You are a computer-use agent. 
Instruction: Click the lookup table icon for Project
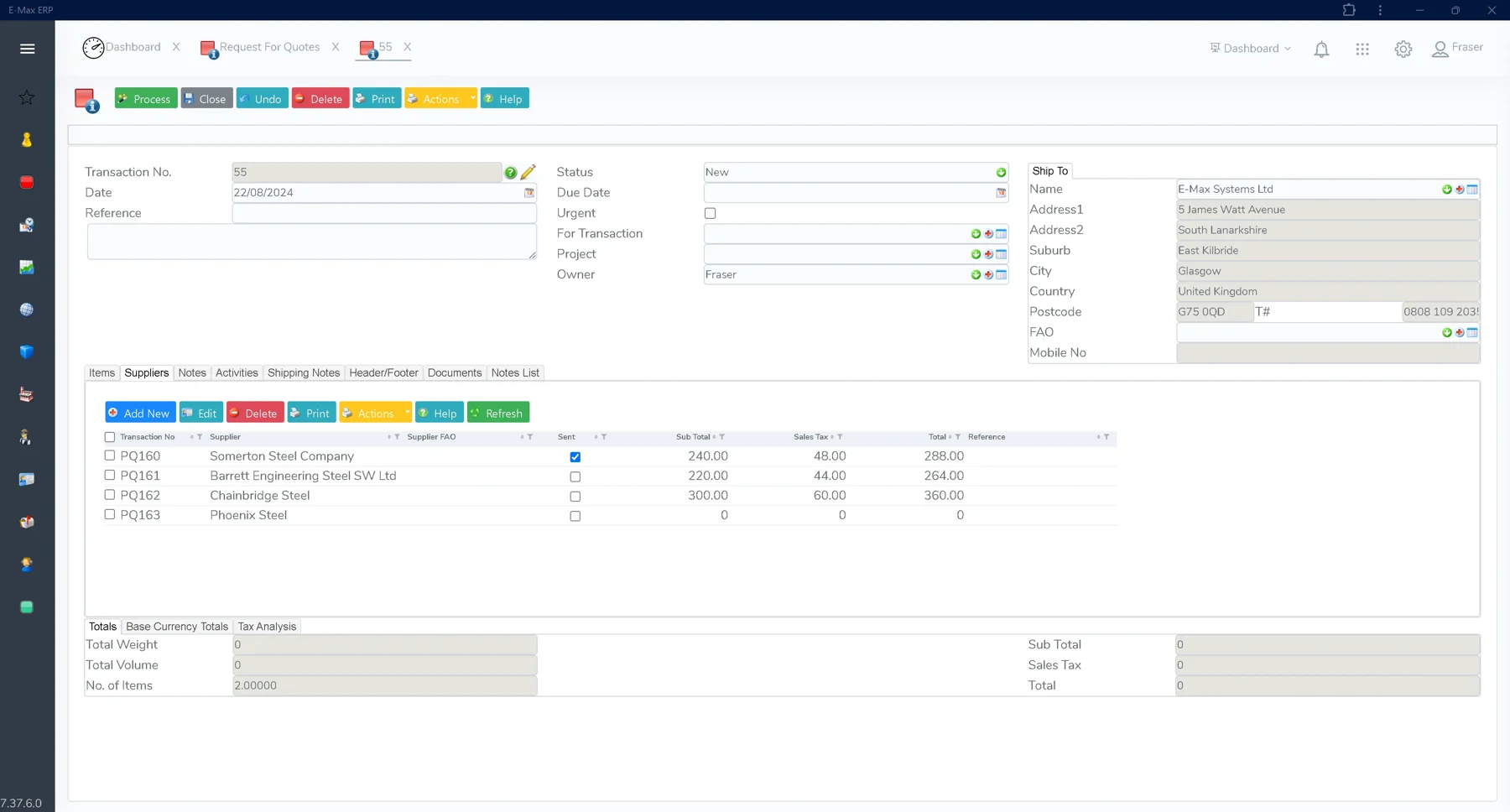(1001, 254)
